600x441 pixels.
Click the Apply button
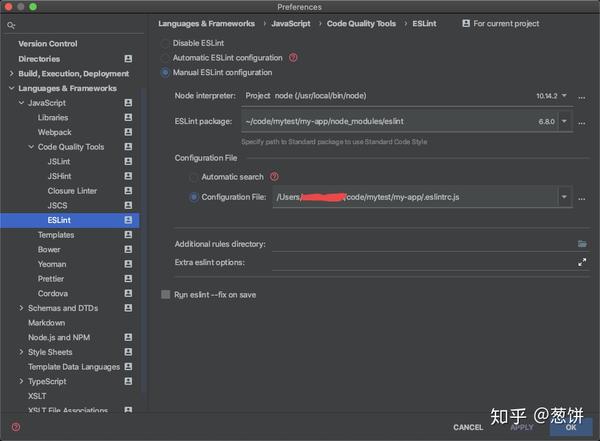[x=522, y=427]
